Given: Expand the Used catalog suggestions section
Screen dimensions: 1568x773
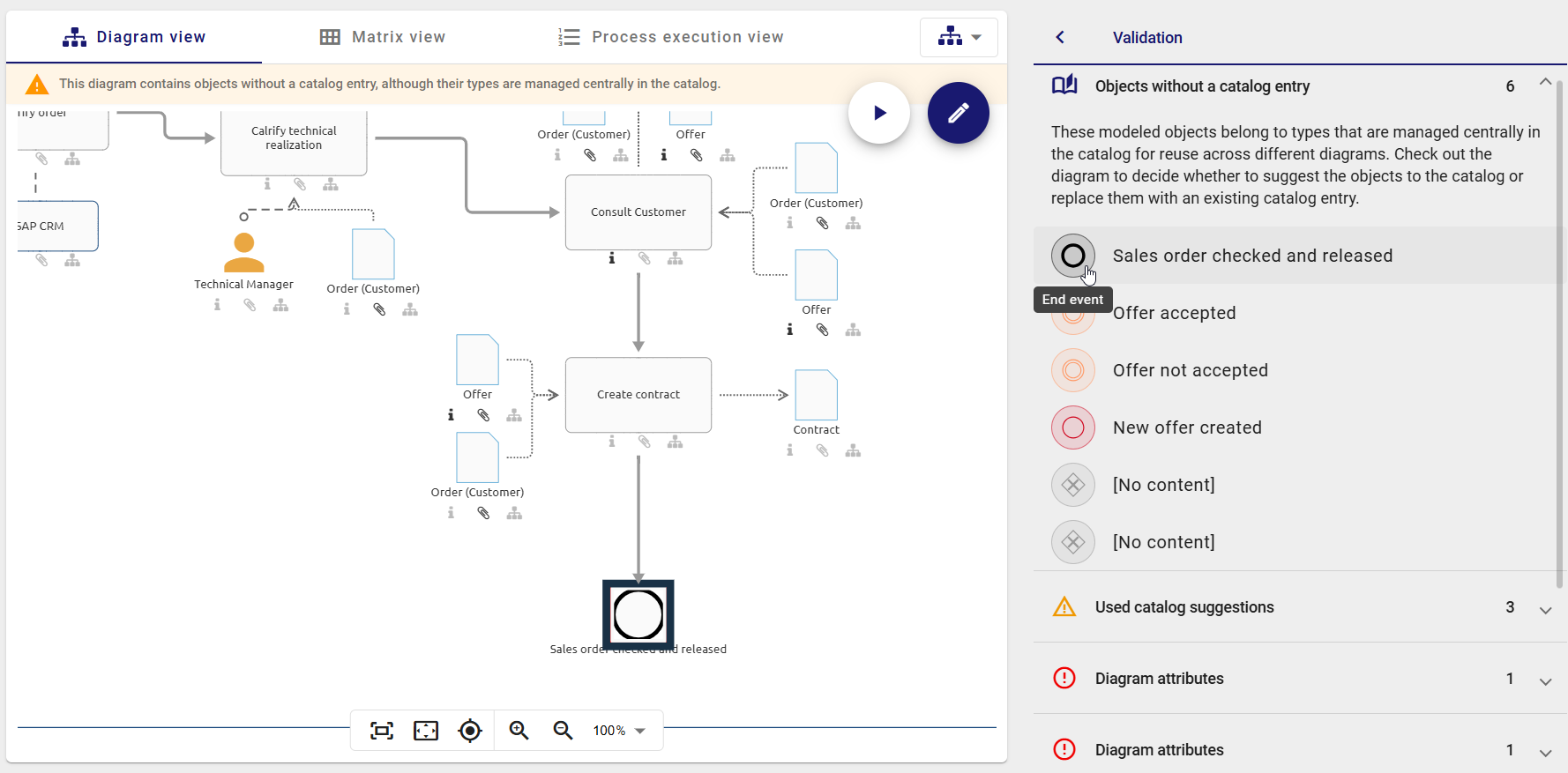Looking at the screenshot, I should (1545, 610).
